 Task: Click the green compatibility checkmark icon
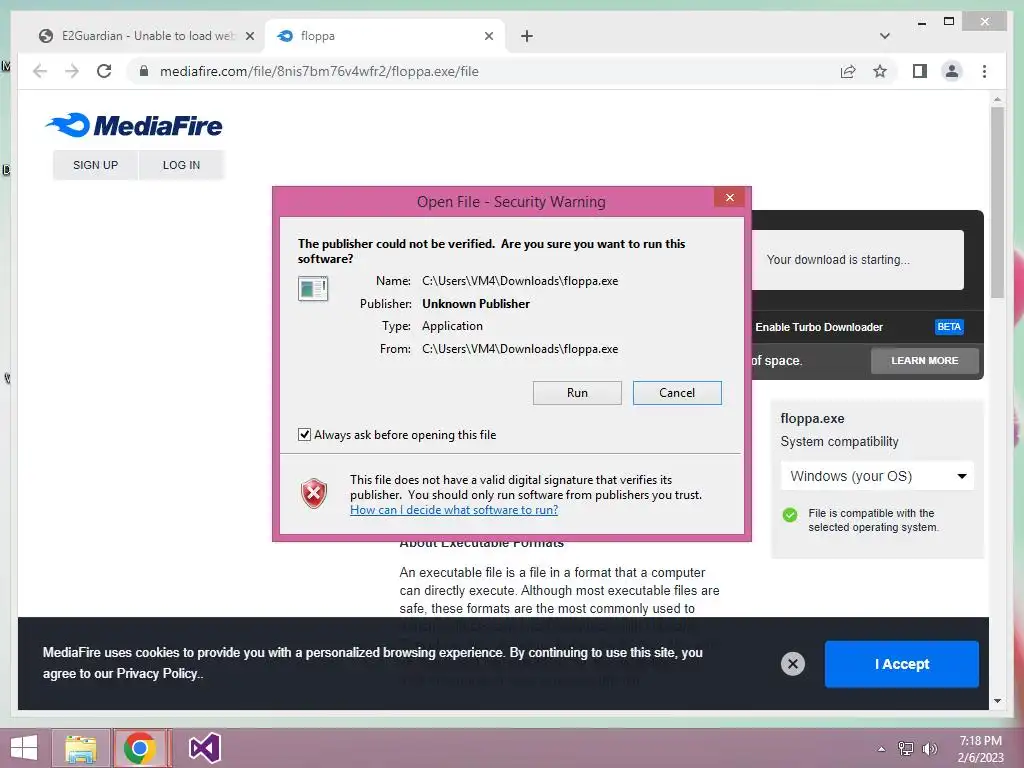[790, 515]
